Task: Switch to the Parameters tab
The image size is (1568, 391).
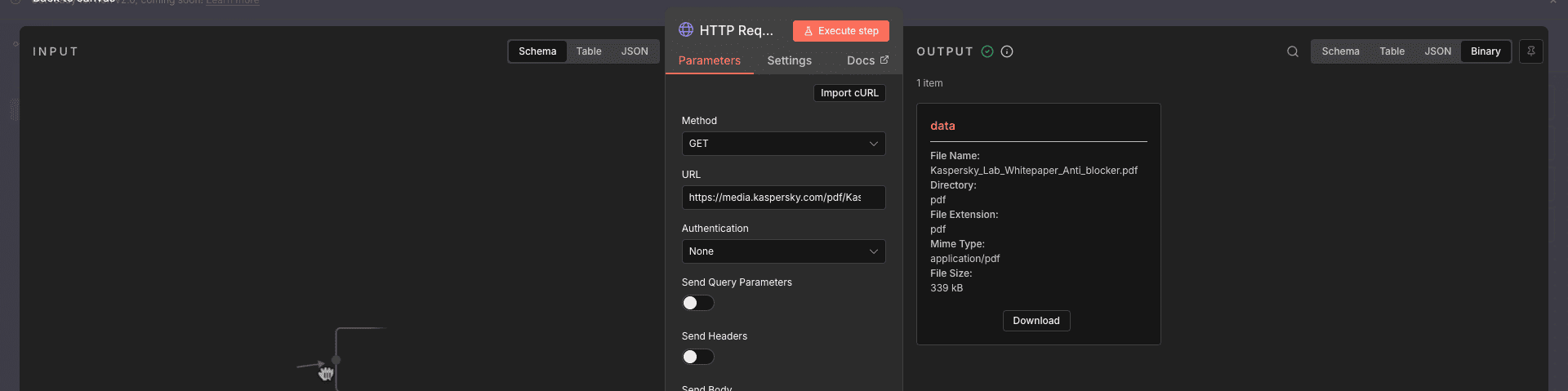Action: (709, 60)
